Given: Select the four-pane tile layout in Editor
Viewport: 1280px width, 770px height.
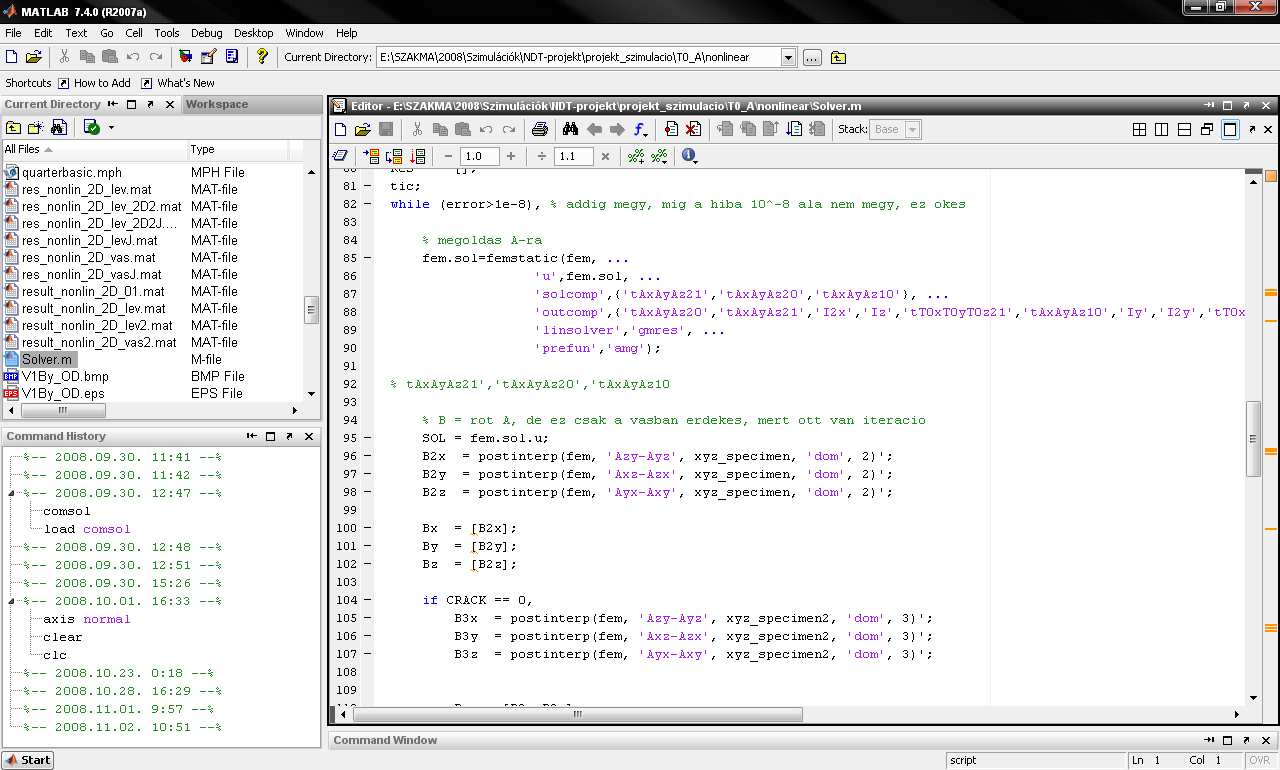Looking at the screenshot, I should 1139,129.
